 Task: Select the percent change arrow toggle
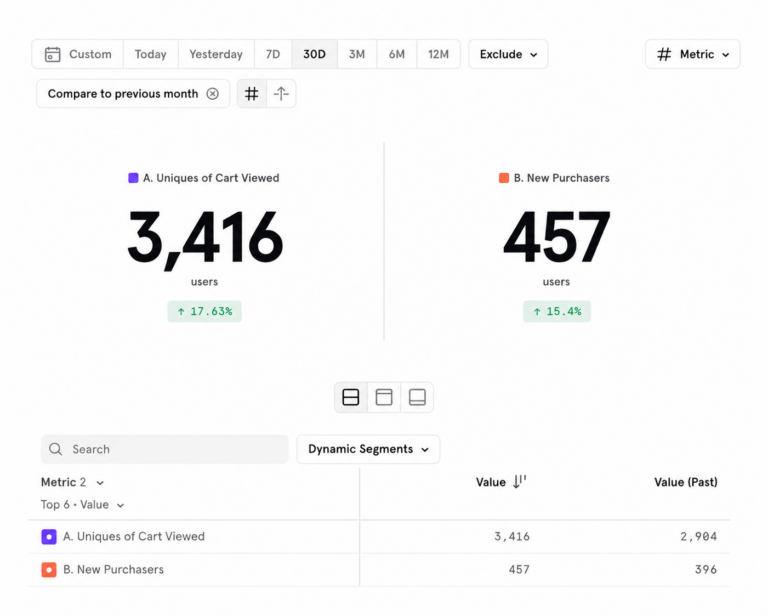tap(281, 94)
